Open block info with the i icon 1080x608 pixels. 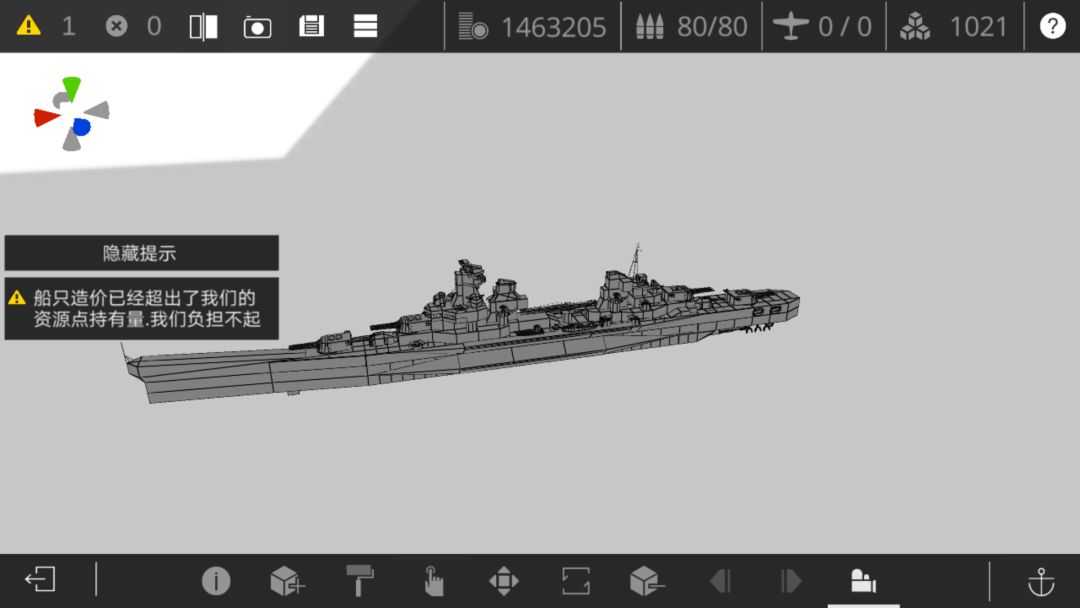[x=216, y=580]
